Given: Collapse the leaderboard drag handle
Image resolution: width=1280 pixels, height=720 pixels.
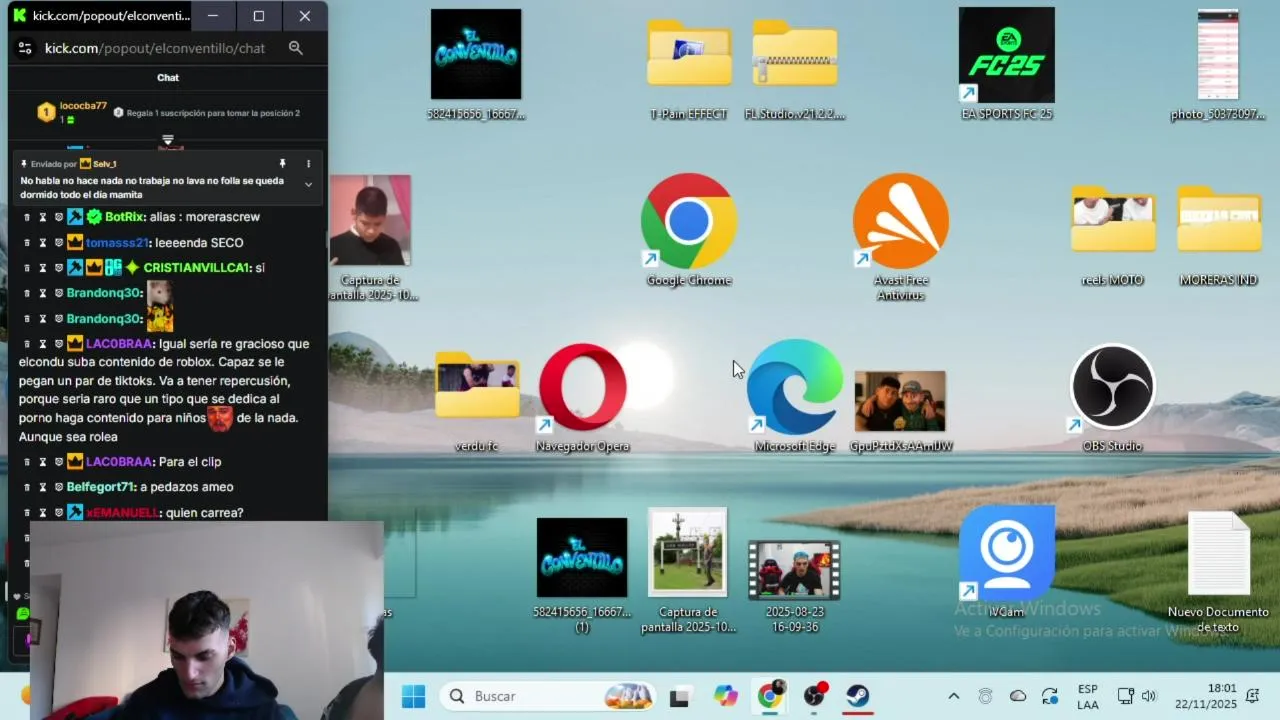Looking at the screenshot, I should point(168,140).
